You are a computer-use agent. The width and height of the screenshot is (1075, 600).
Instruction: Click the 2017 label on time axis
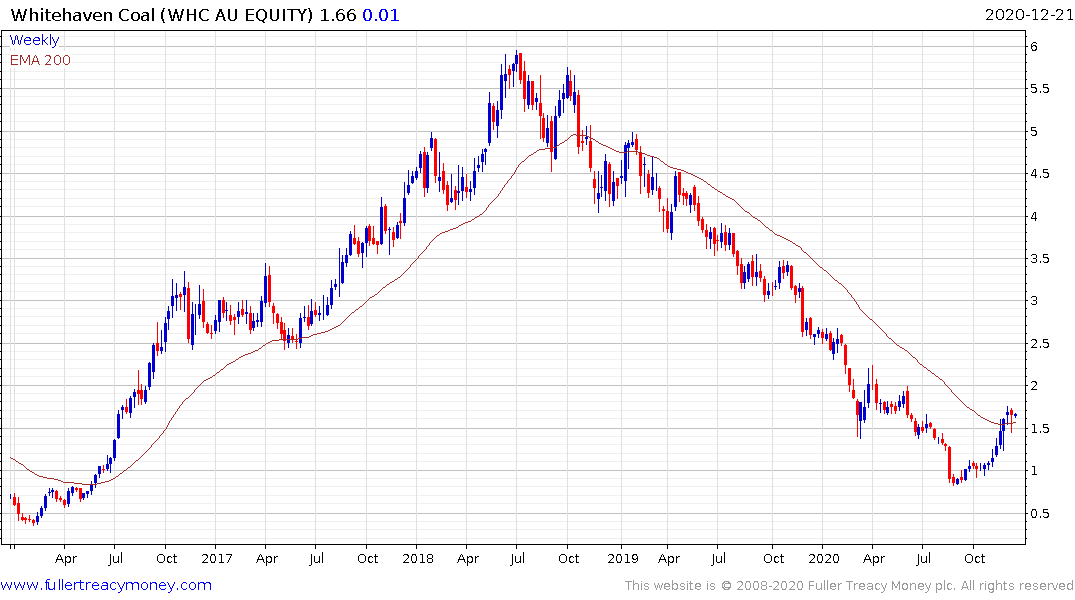(x=217, y=558)
